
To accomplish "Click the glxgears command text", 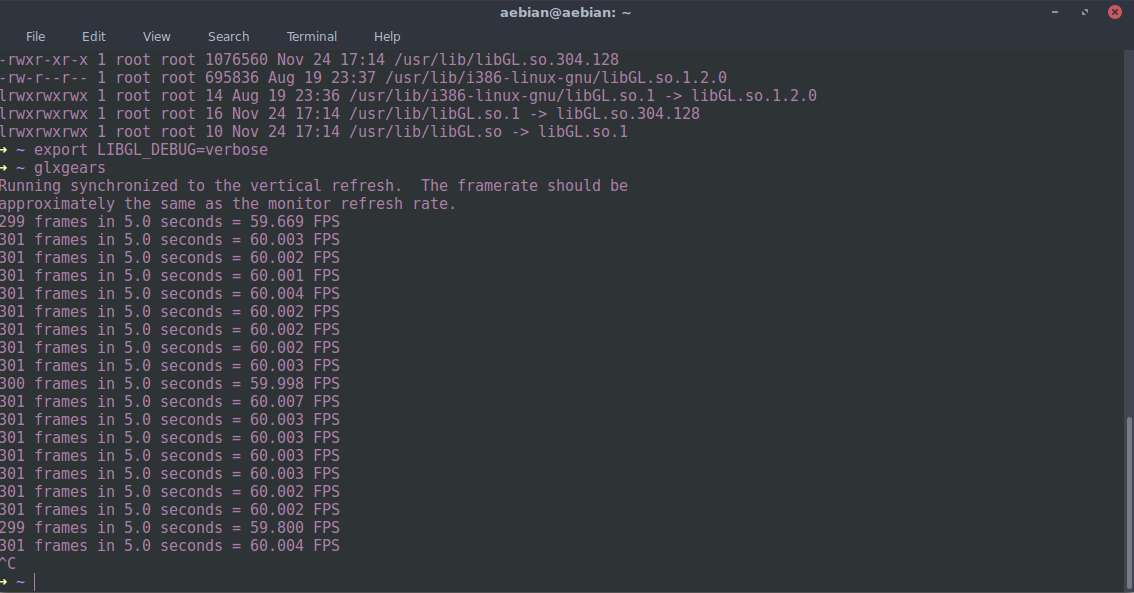I will point(69,168).
